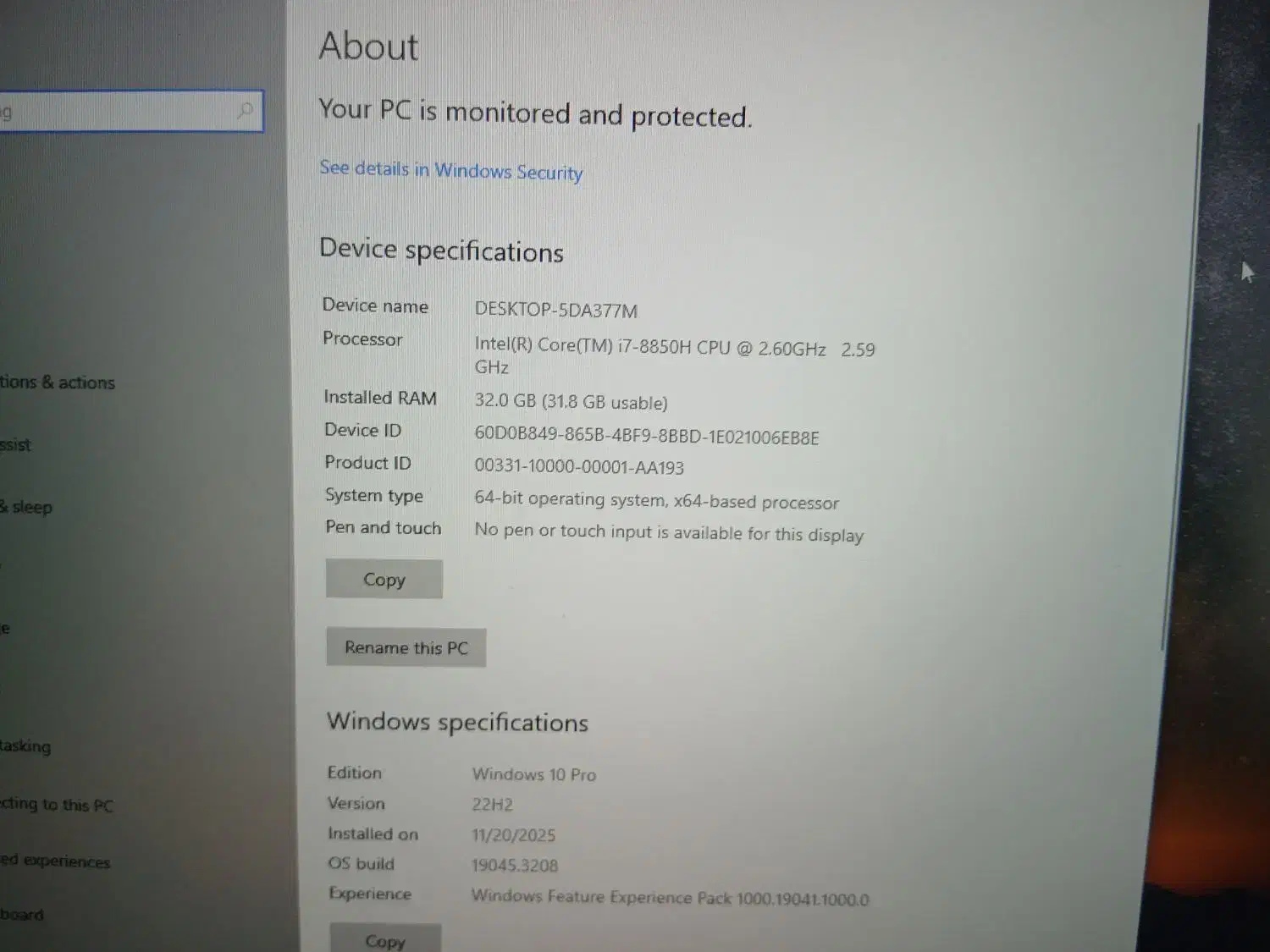The height and width of the screenshot is (952, 1270).
Task: Click the Device ID value
Action: pyautogui.click(x=647, y=437)
